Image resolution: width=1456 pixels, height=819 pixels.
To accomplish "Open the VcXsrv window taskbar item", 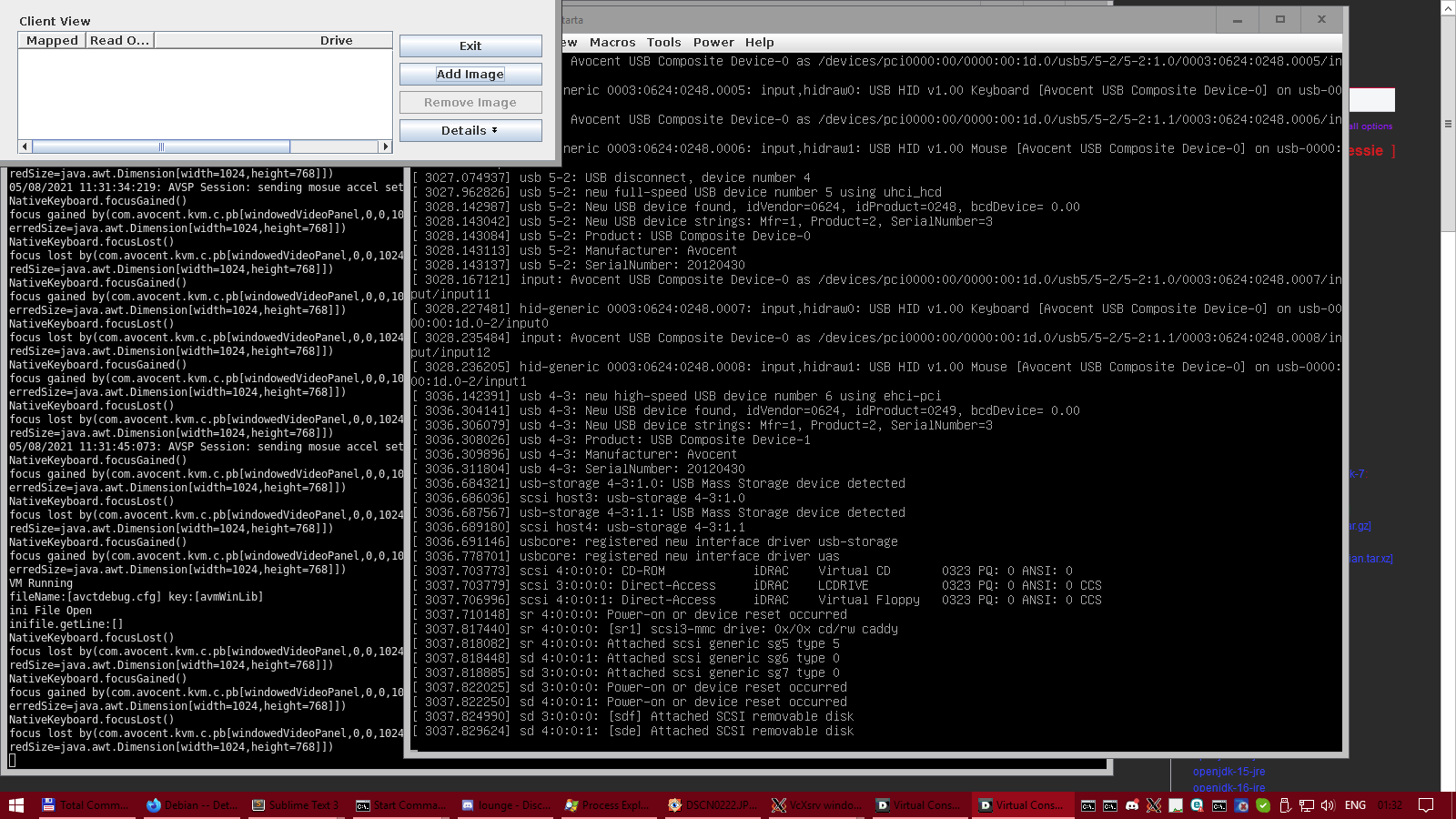I will pos(816,805).
